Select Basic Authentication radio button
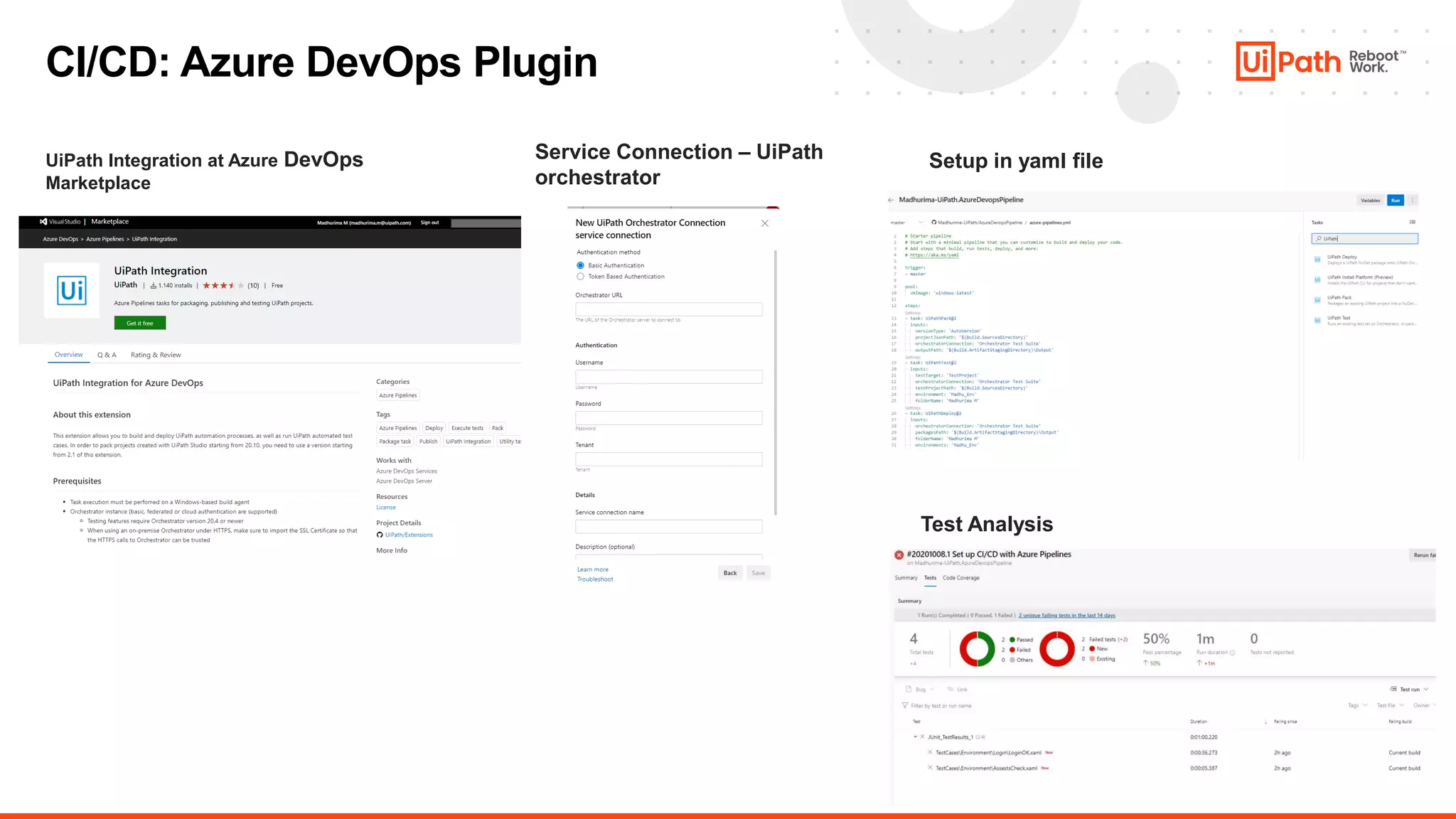The image size is (1456, 819). point(580,265)
